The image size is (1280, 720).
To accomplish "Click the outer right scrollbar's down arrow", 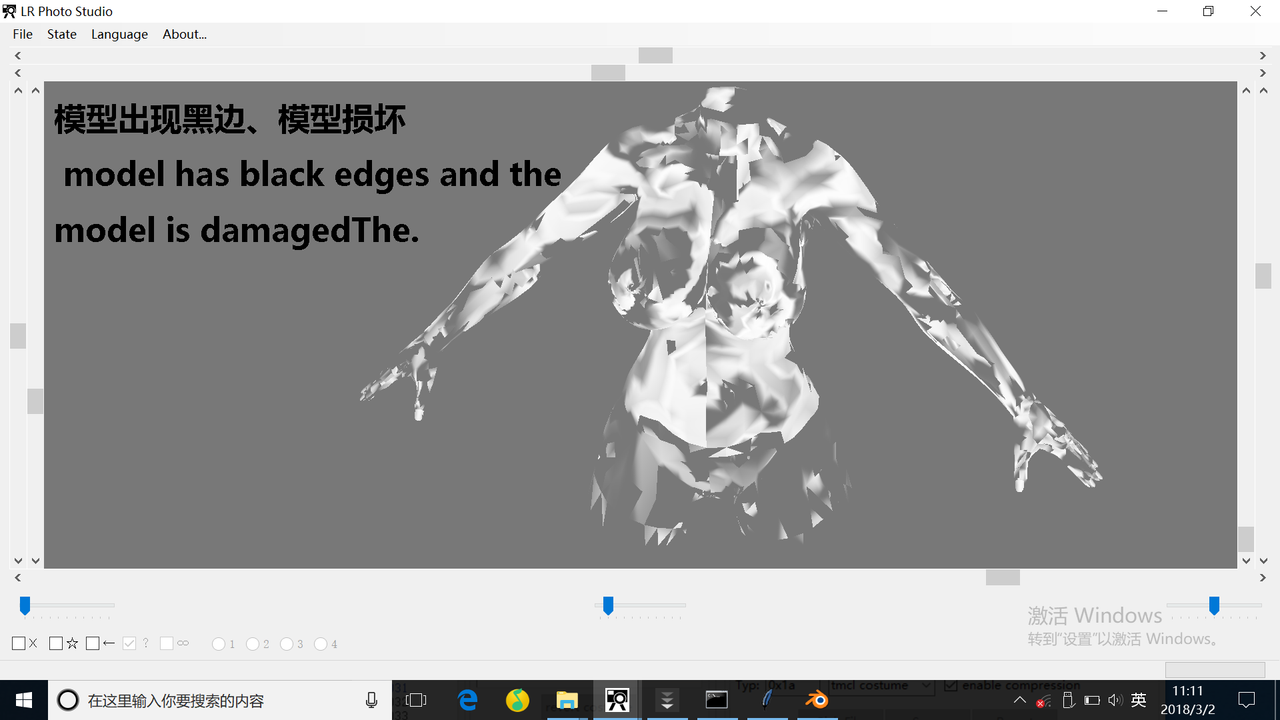I will 1263,561.
